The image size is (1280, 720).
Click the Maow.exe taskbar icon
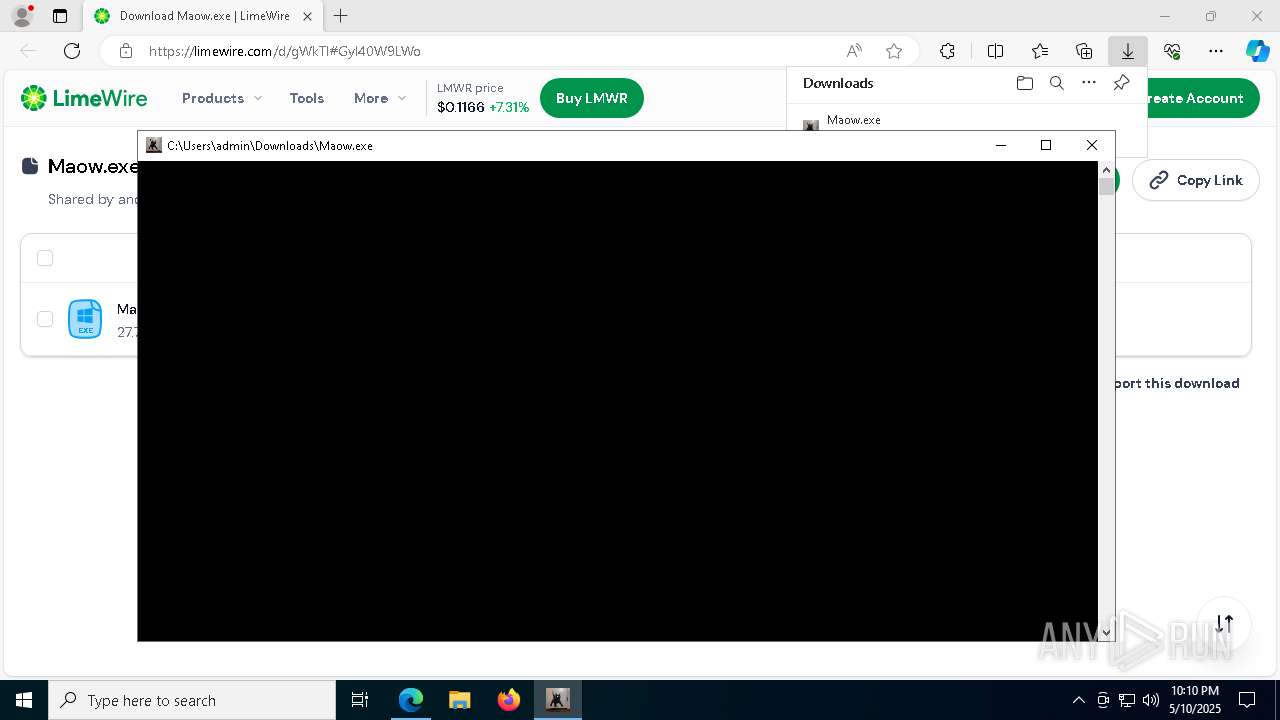pyautogui.click(x=558, y=700)
